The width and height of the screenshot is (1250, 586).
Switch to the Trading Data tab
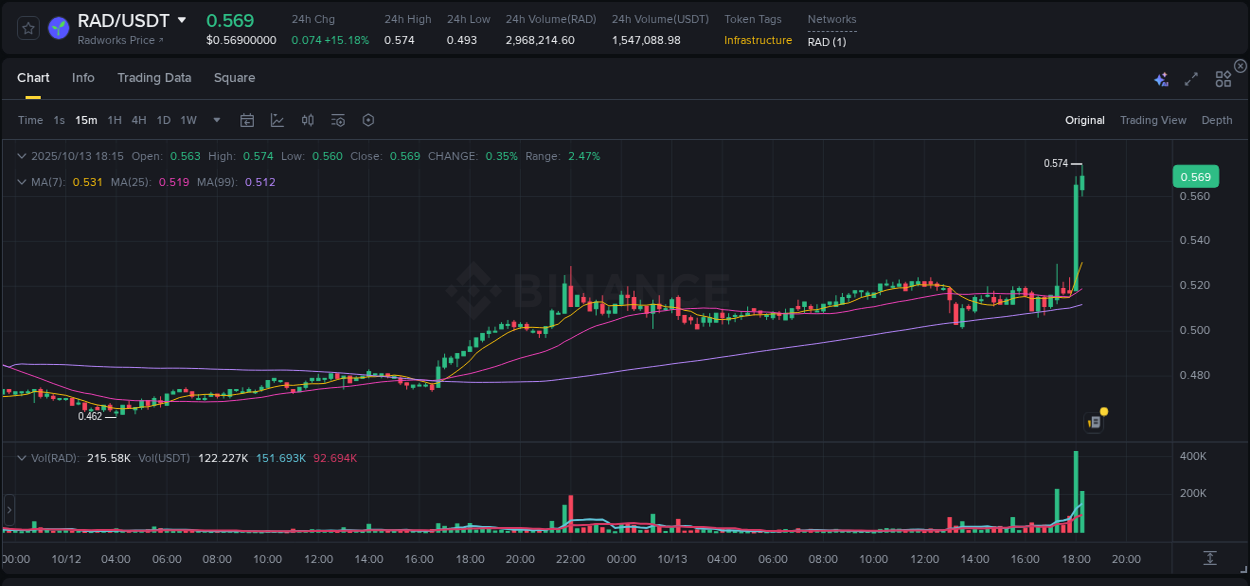coord(154,77)
